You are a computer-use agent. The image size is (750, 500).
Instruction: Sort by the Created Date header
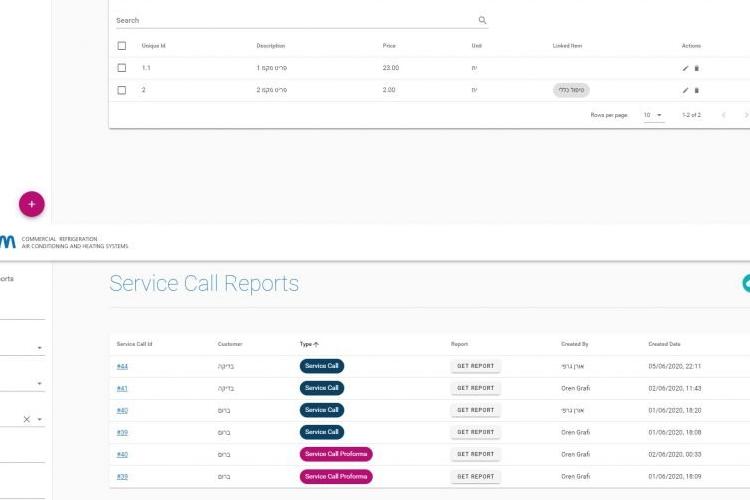pyautogui.click(x=664, y=344)
